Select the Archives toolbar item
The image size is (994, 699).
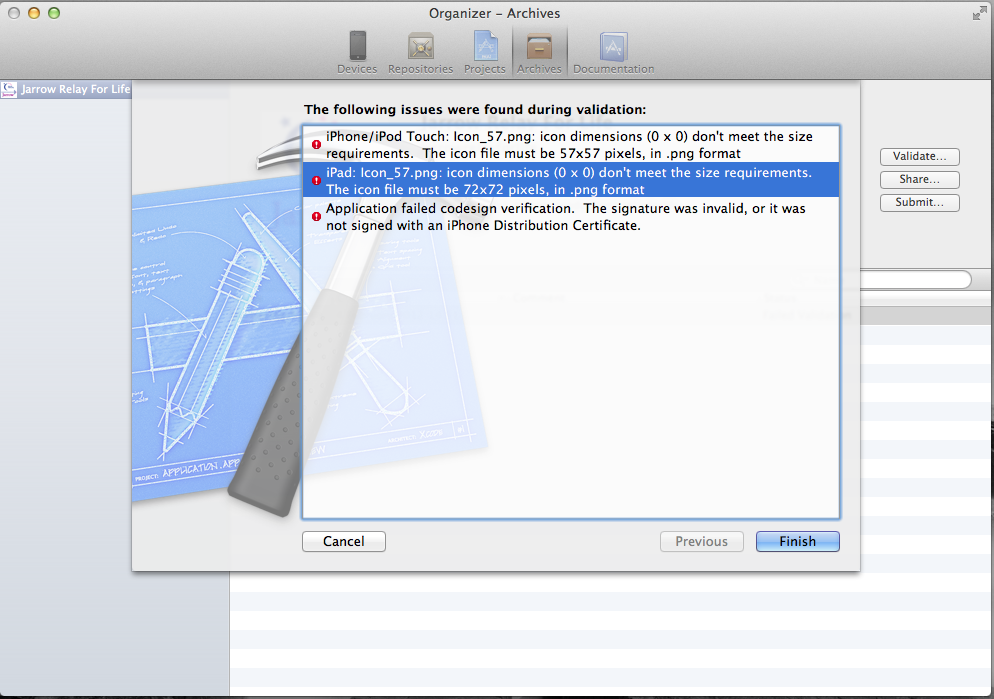point(539,53)
